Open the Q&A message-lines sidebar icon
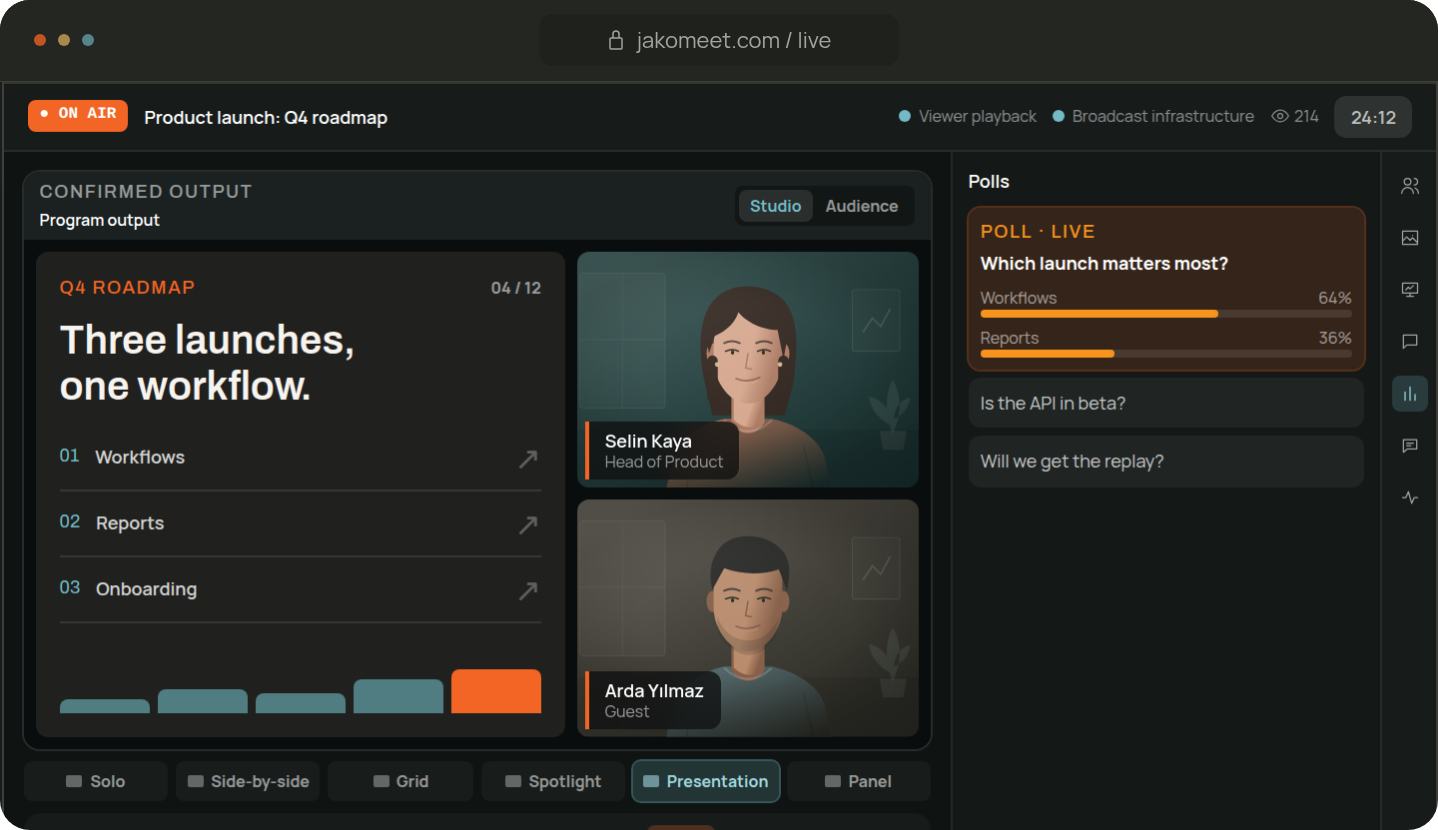 [1410, 446]
